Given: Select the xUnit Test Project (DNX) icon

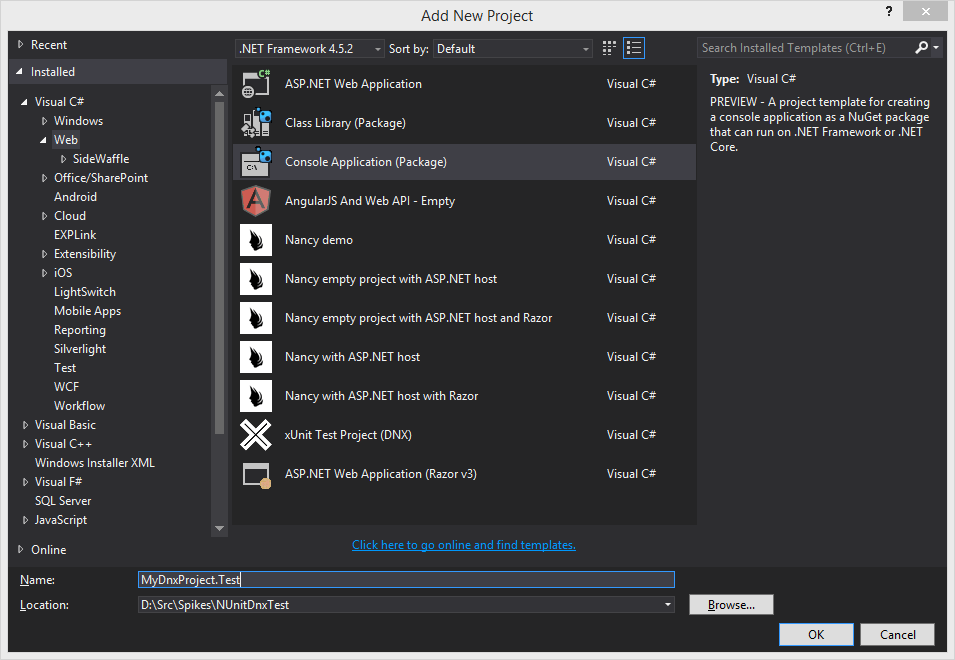Looking at the screenshot, I should click(256, 434).
